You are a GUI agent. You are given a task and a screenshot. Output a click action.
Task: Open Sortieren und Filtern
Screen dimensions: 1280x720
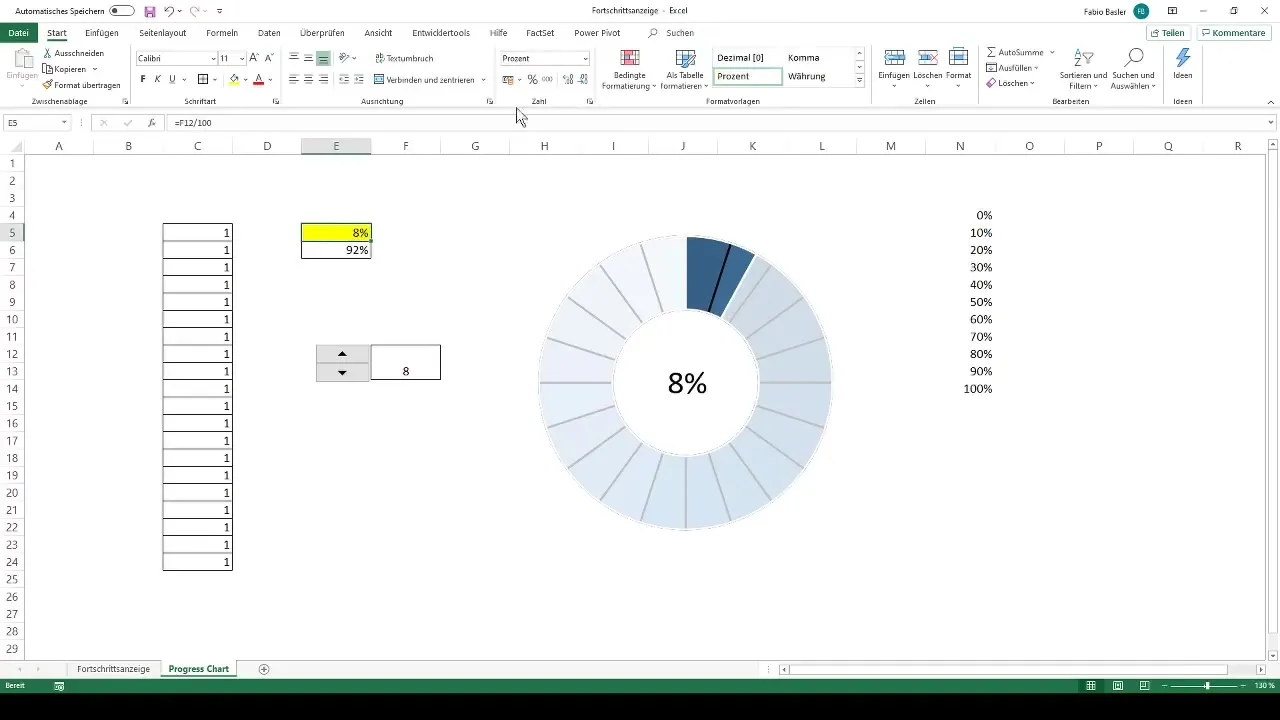pos(1082,69)
